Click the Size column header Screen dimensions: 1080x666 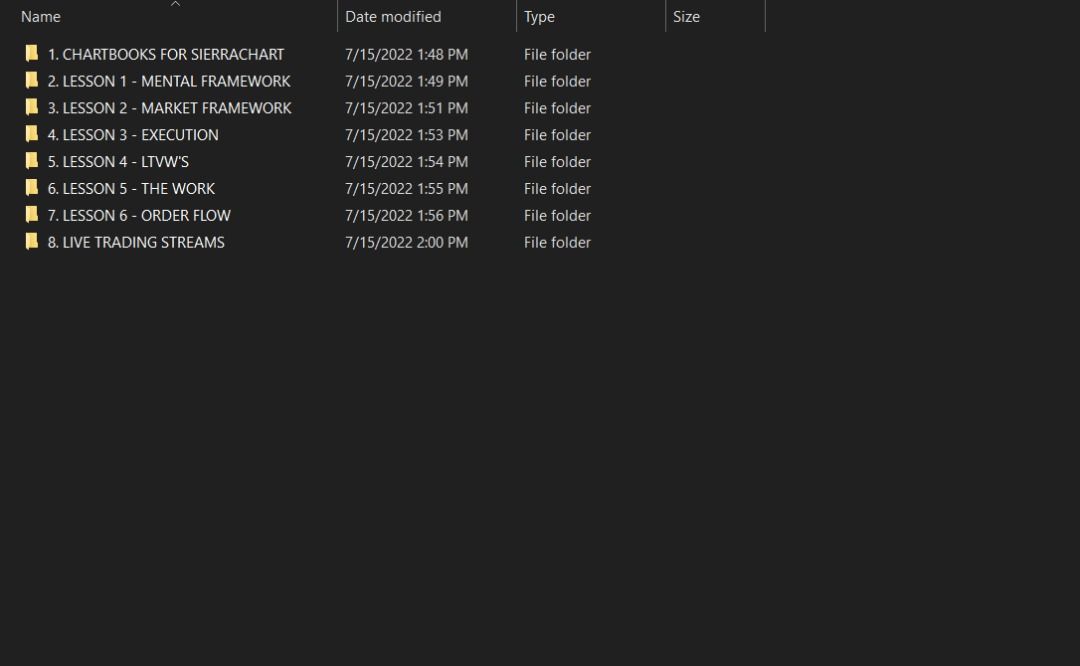(x=686, y=17)
